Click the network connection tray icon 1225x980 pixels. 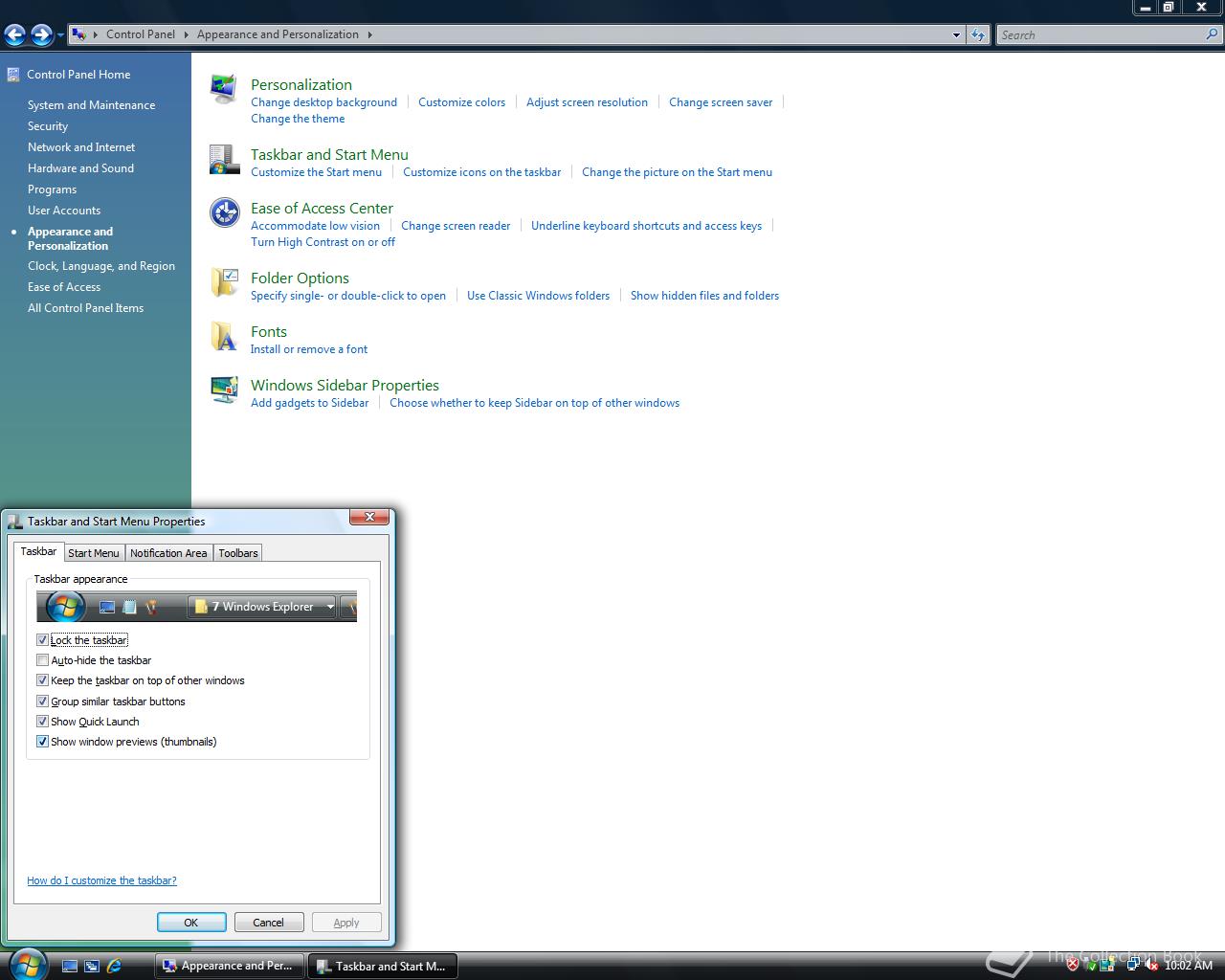point(1133,964)
